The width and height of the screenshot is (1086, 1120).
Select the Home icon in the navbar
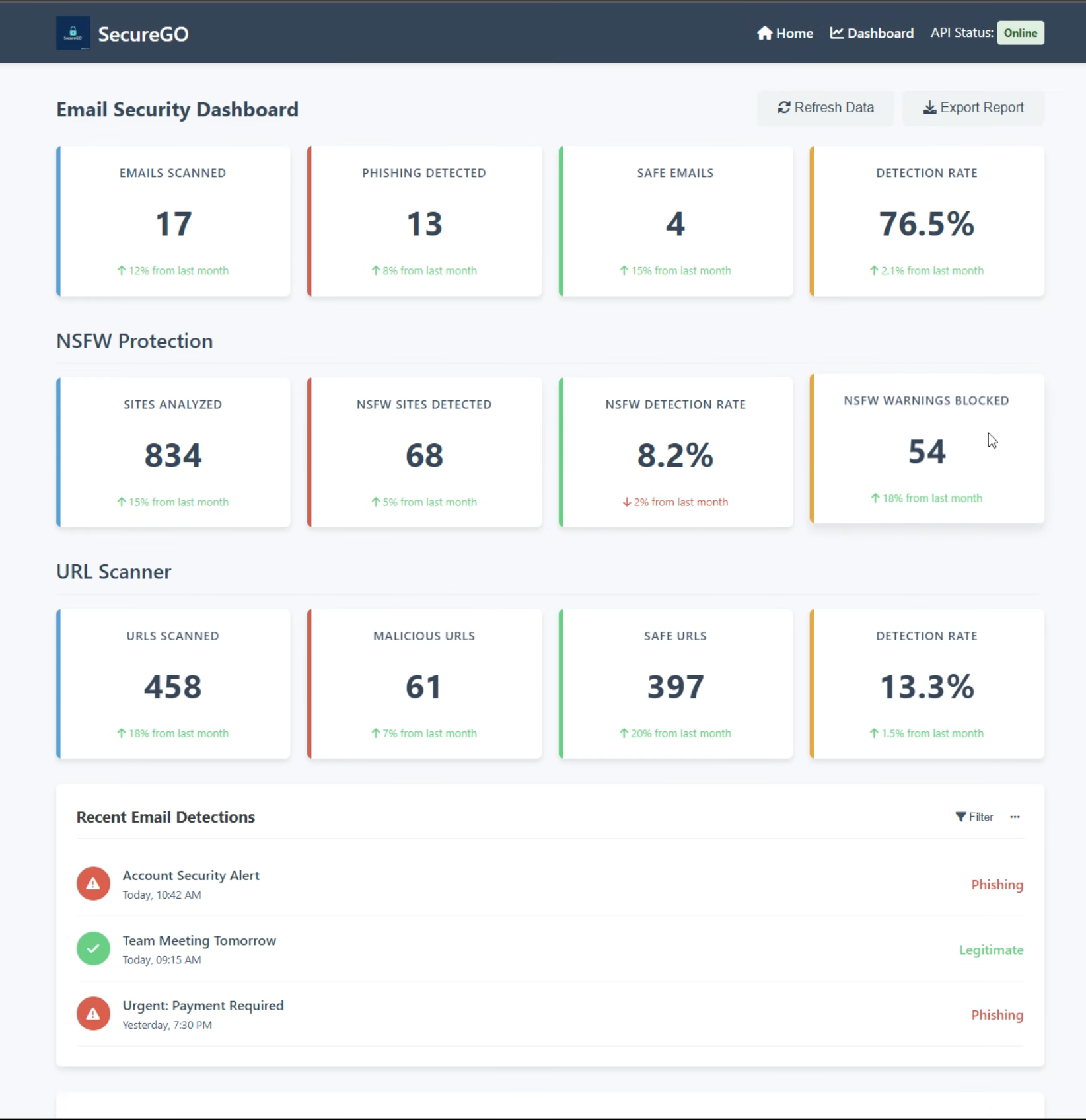(765, 32)
